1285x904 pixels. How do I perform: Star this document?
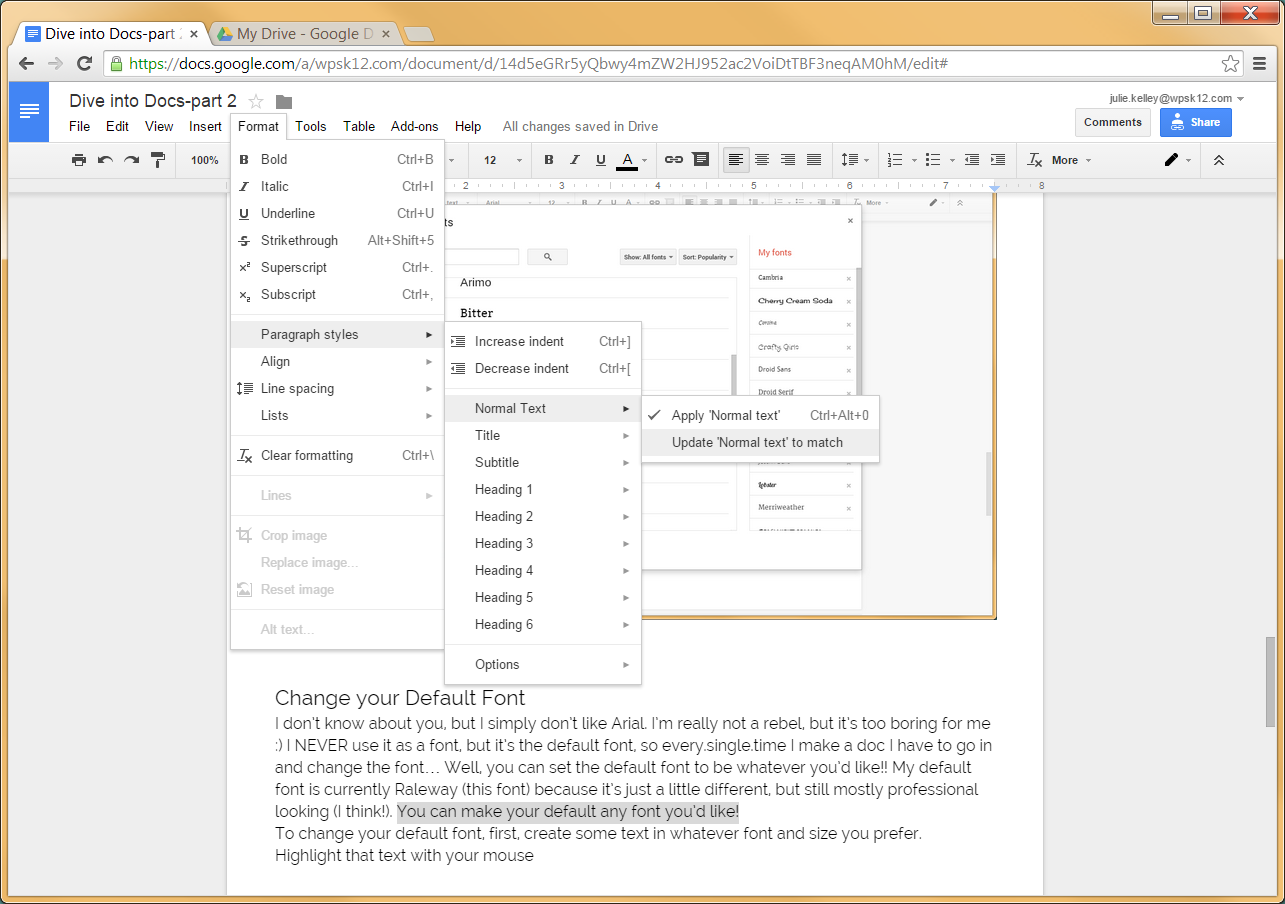[256, 101]
